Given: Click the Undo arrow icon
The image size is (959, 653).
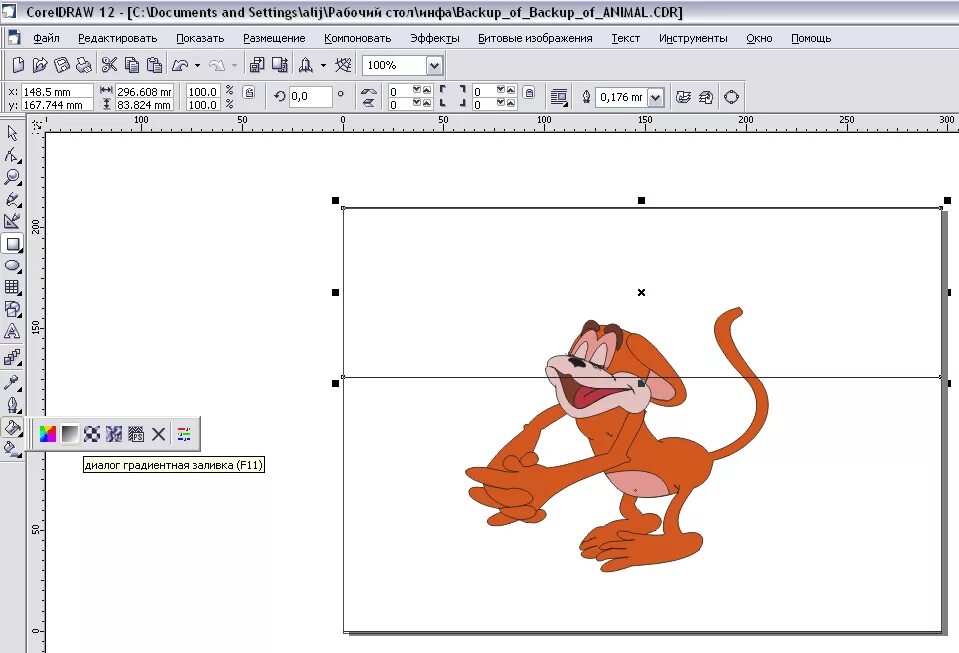Looking at the screenshot, I should tap(180, 65).
